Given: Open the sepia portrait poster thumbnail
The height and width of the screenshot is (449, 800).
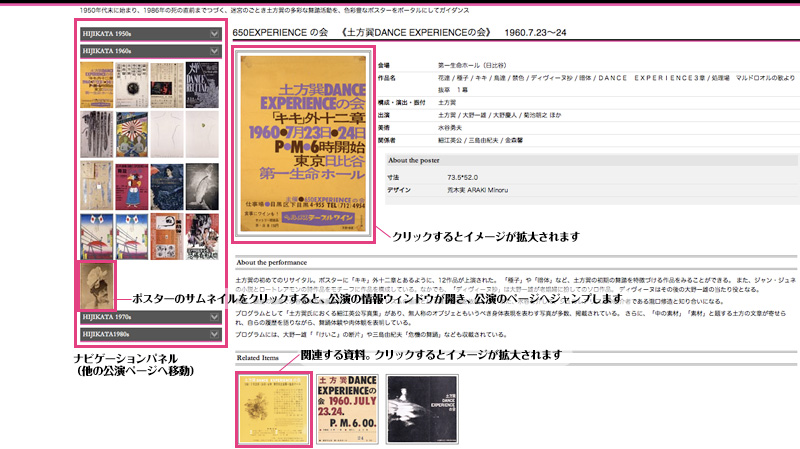Looking at the screenshot, I should tap(96, 286).
